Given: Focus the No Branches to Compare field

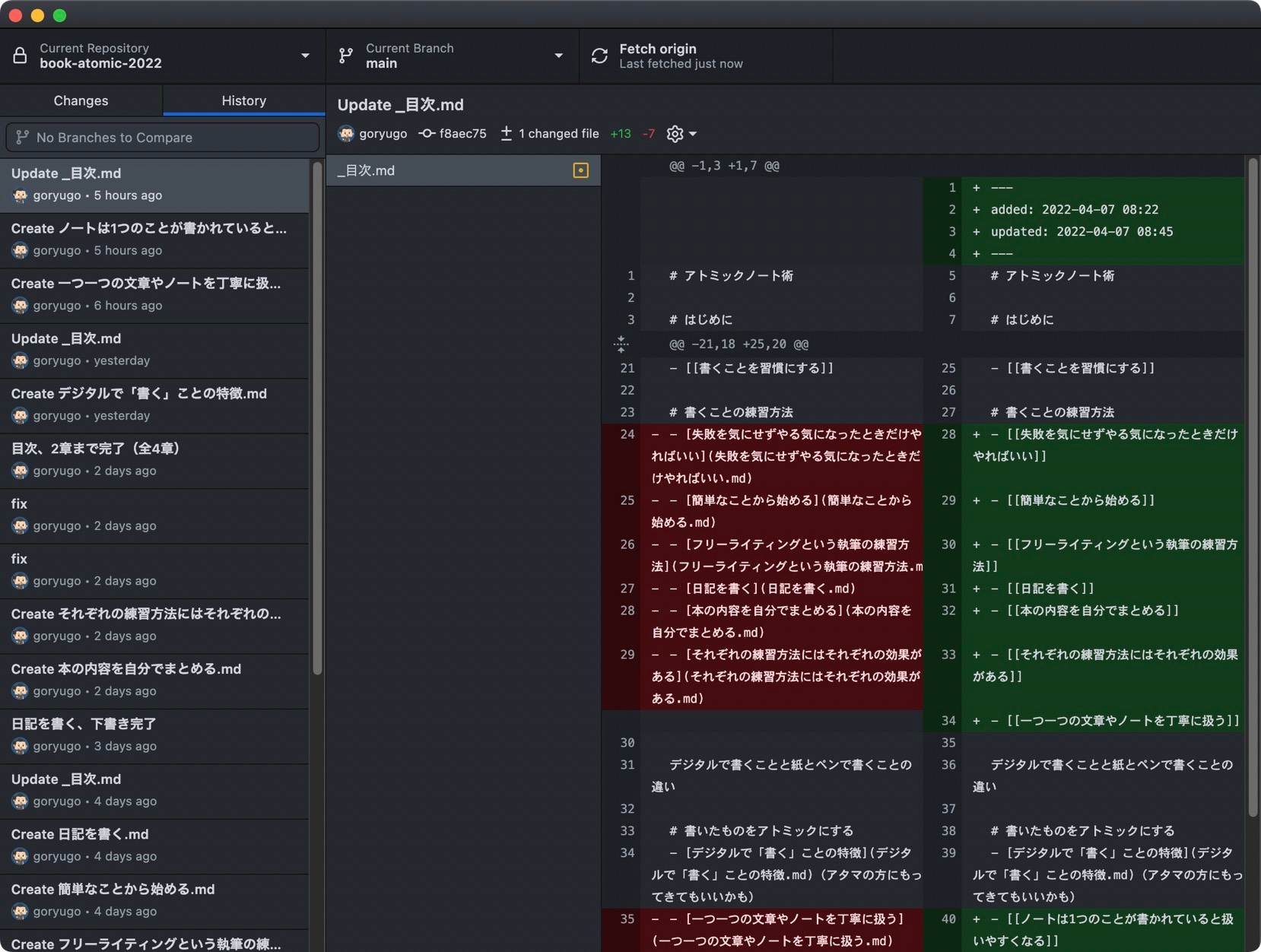Looking at the screenshot, I should point(162,138).
